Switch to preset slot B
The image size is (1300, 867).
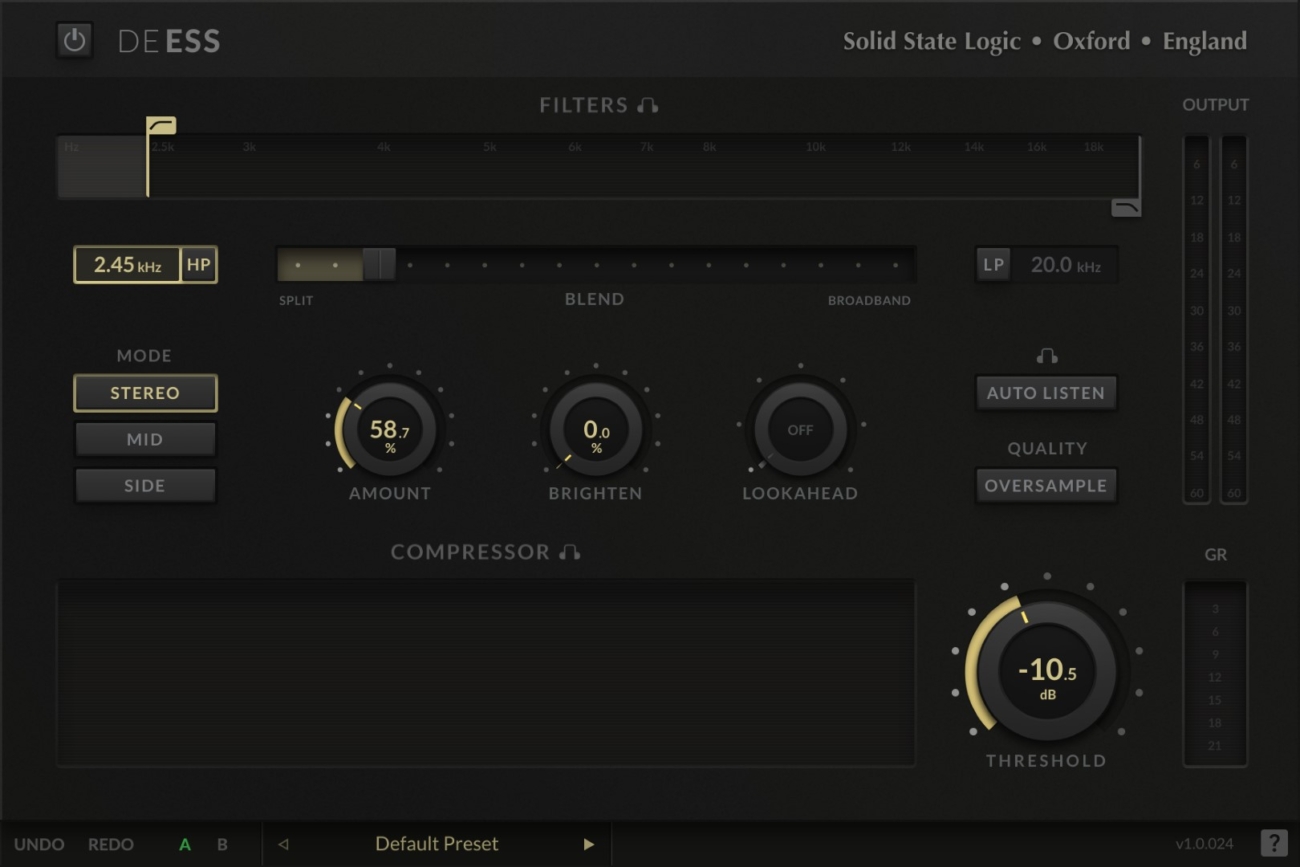coord(222,844)
